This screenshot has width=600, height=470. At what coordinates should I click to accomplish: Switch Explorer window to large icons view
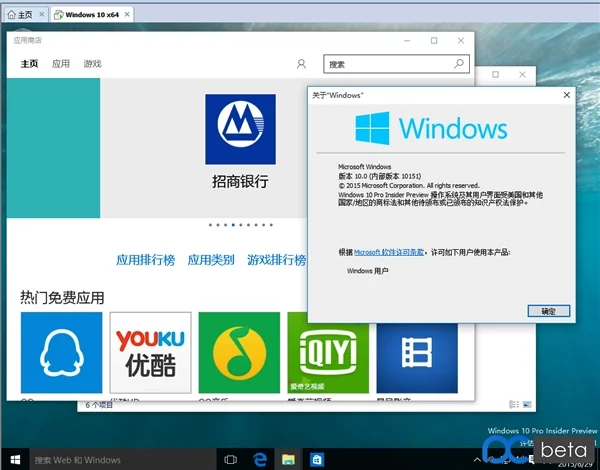(x=527, y=404)
